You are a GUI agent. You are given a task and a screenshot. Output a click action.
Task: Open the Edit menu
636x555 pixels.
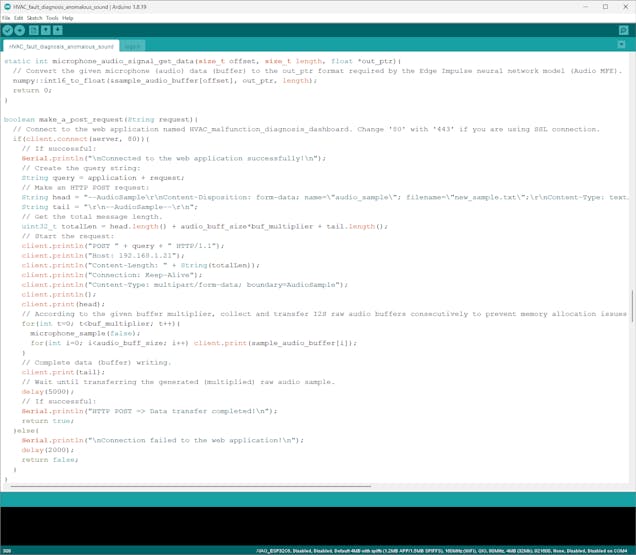click(19, 18)
